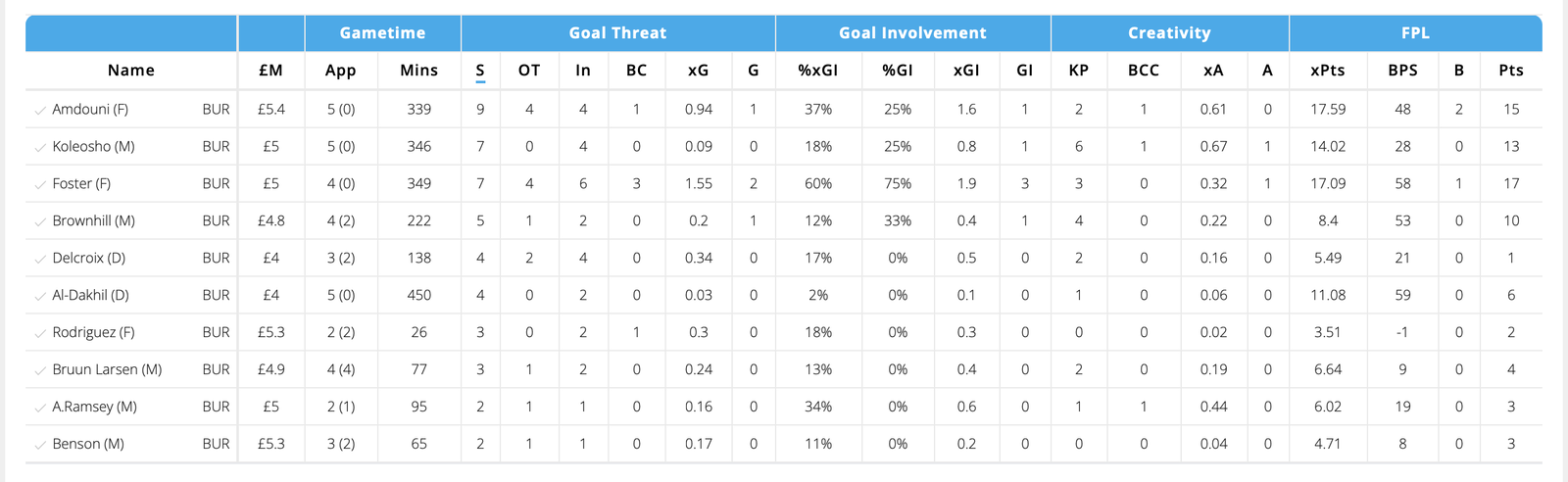Click the Name column header
1568x482 pixels.
pos(131,71)
